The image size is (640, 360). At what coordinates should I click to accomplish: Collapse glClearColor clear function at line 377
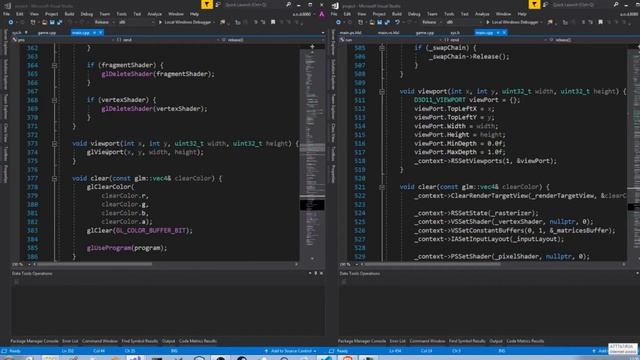[54, 178]
